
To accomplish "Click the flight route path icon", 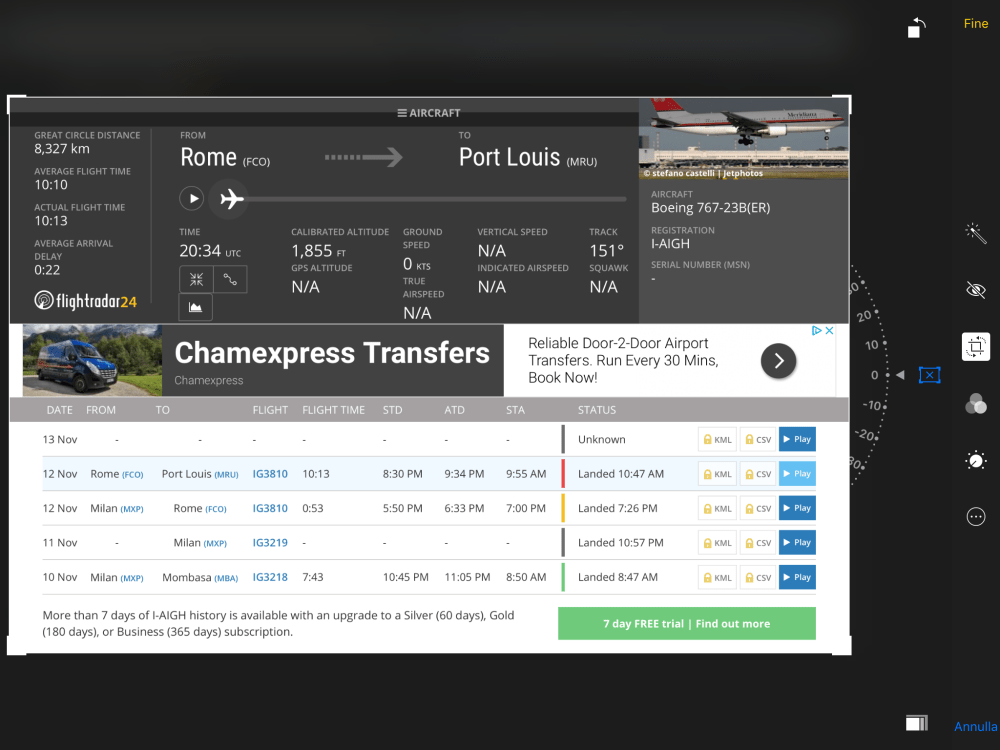I will point(230,279).
